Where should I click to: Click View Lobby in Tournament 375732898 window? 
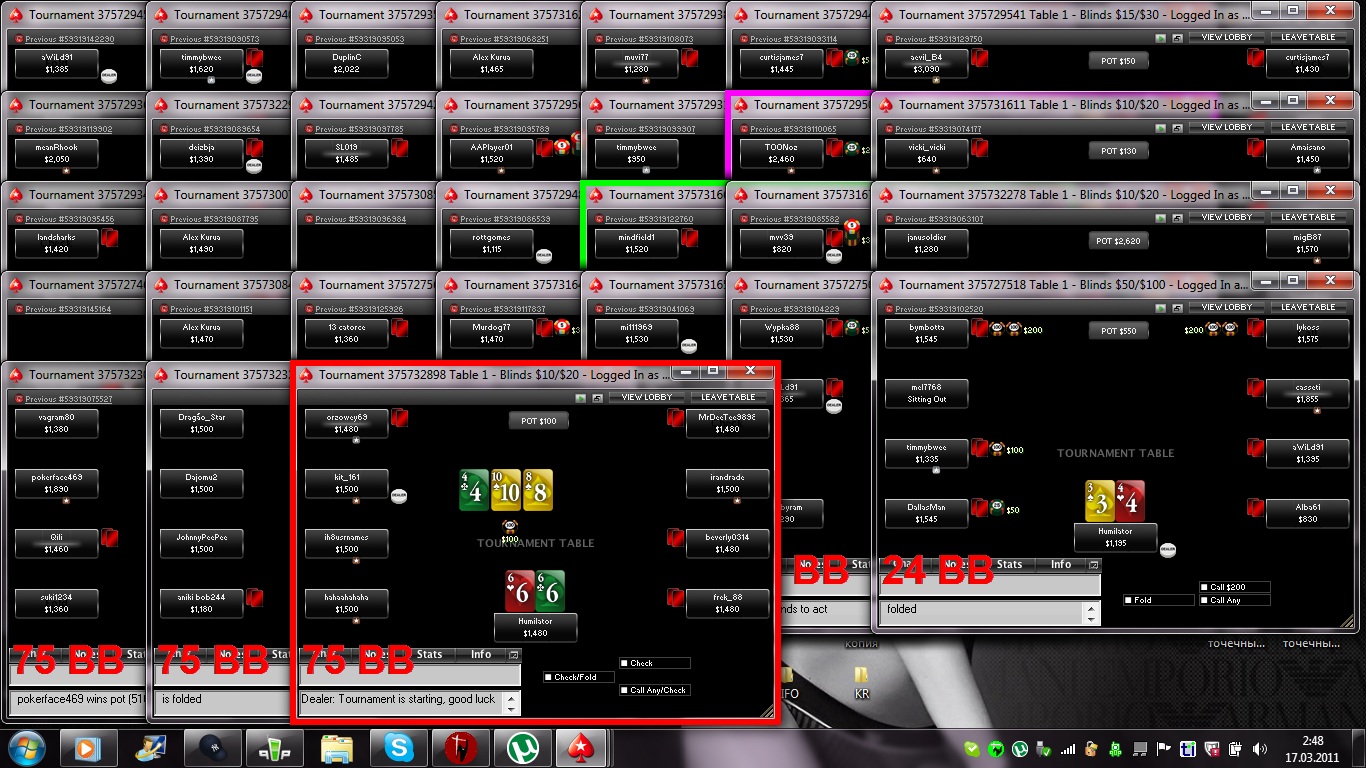(646, 397)
